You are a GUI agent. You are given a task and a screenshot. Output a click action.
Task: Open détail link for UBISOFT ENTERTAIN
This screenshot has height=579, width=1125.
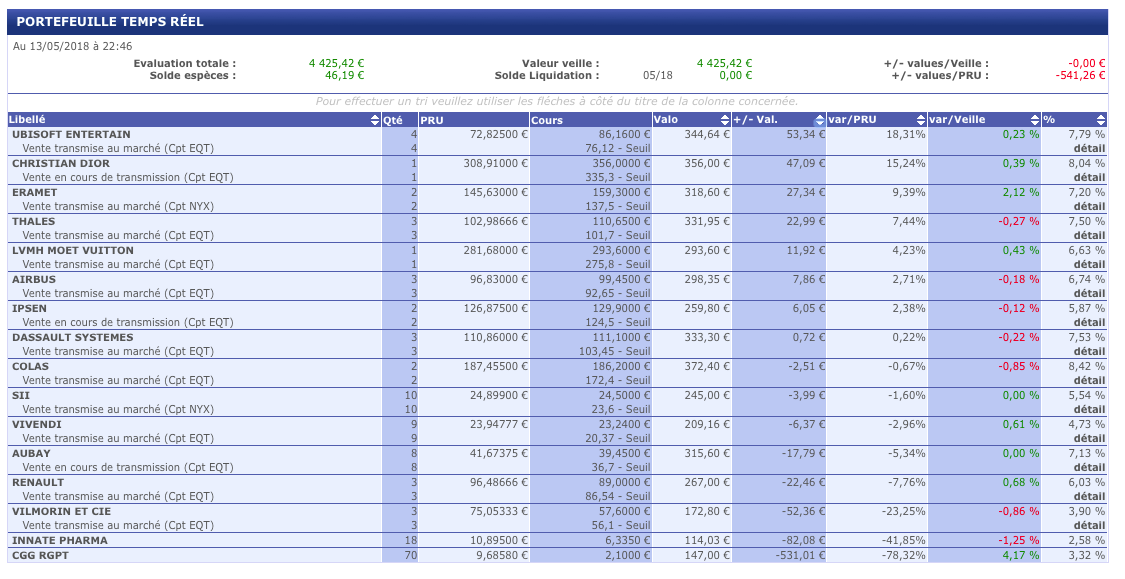tap(1089, 149)
